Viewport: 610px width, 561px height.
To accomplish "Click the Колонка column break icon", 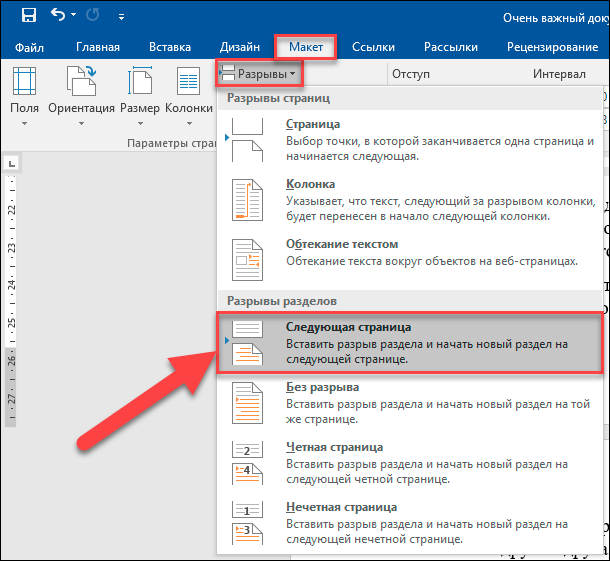I will pyautogui.click(x=247, y=200).
